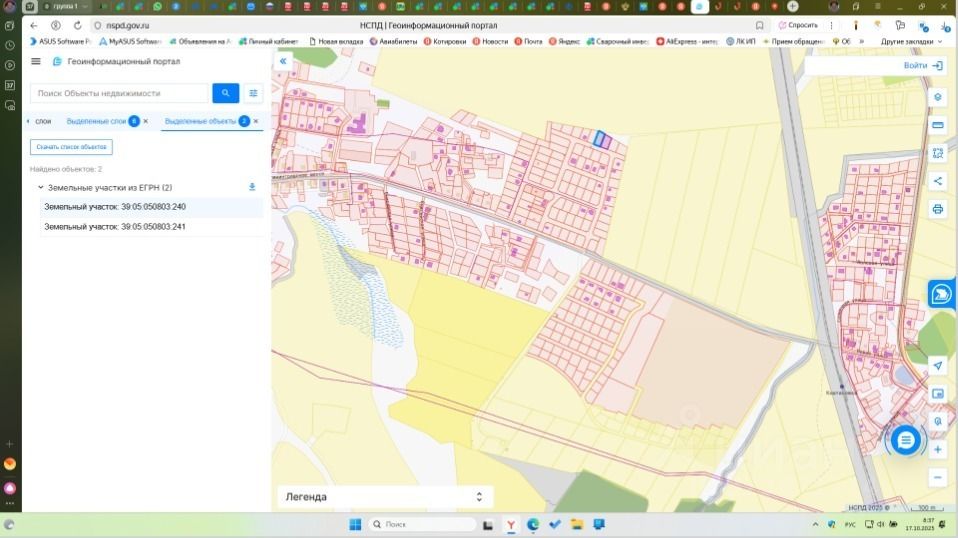This screenshot has height=538, width=958.
Task: Click the blue search magnifier button
Action: click(x=226, y=93)
